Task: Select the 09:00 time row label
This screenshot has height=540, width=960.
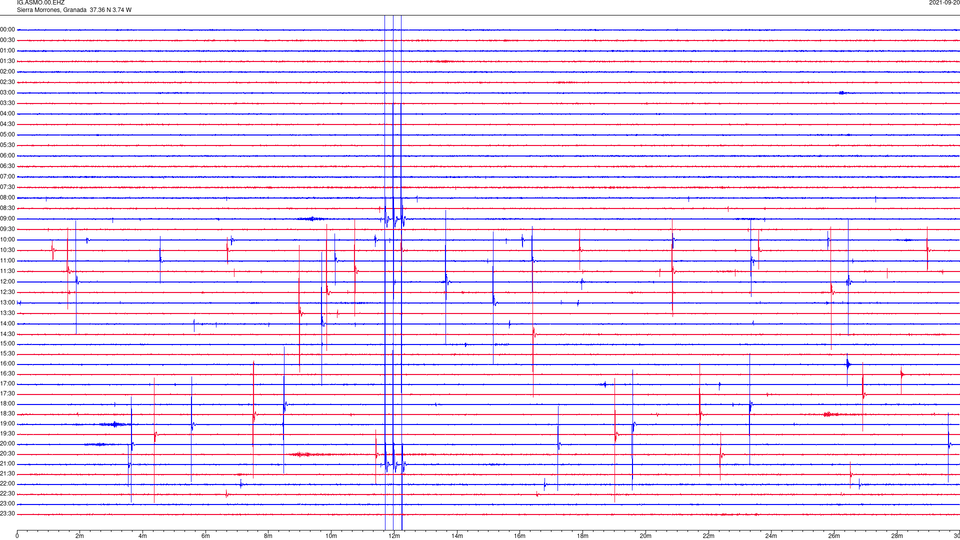Action: [7, 219]
